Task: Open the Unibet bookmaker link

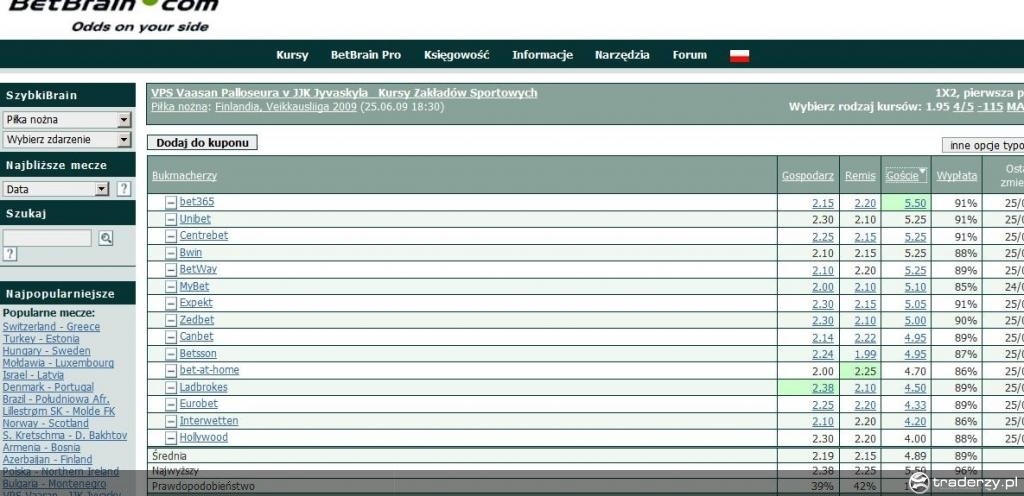Action: coord(195,219)
